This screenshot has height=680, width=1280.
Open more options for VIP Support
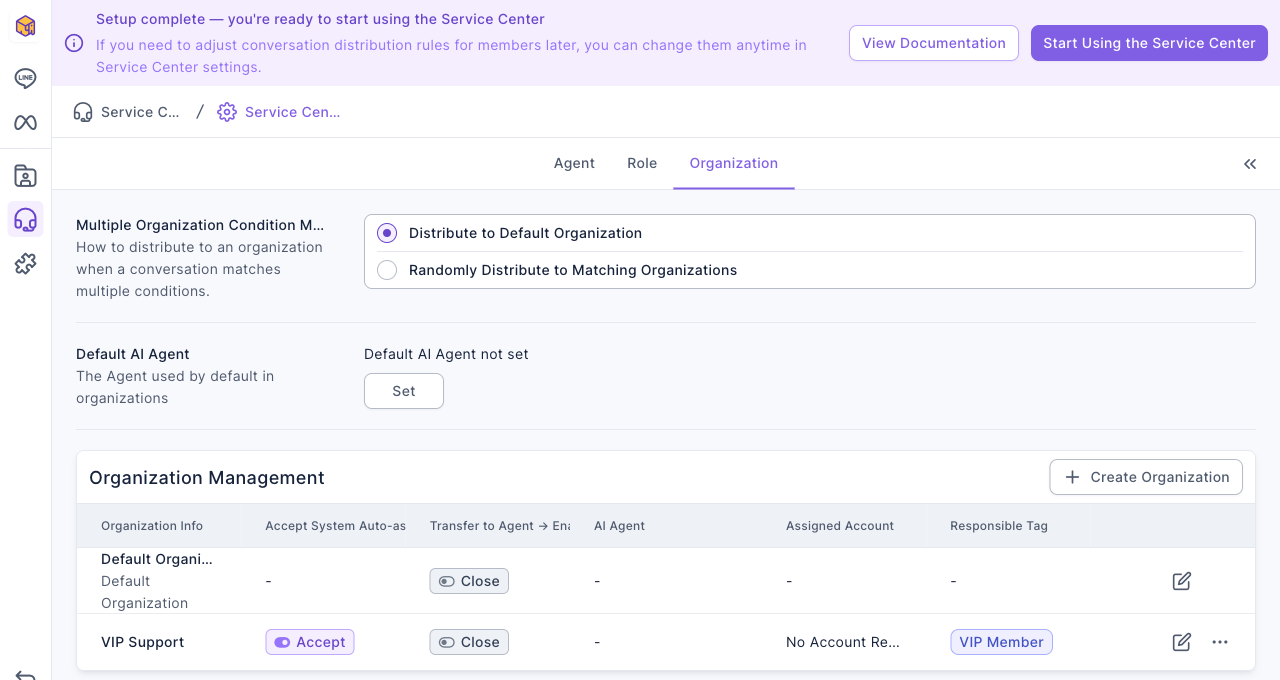pos(1220,642)
